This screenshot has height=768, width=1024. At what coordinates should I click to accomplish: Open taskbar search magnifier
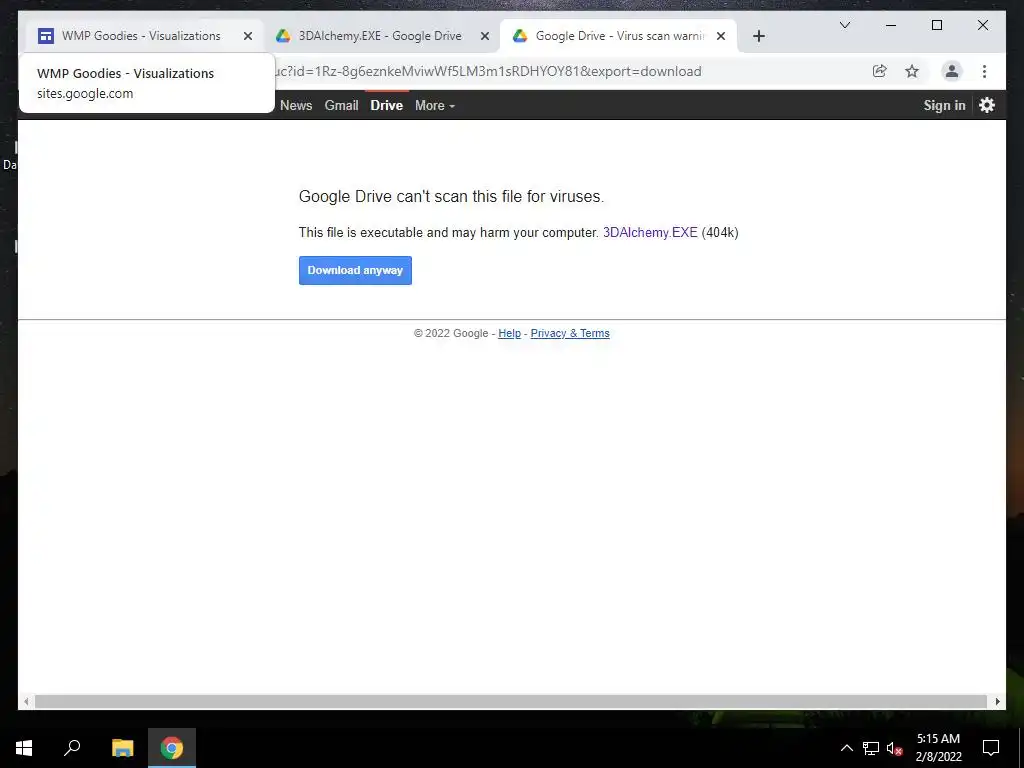(72, 748)
